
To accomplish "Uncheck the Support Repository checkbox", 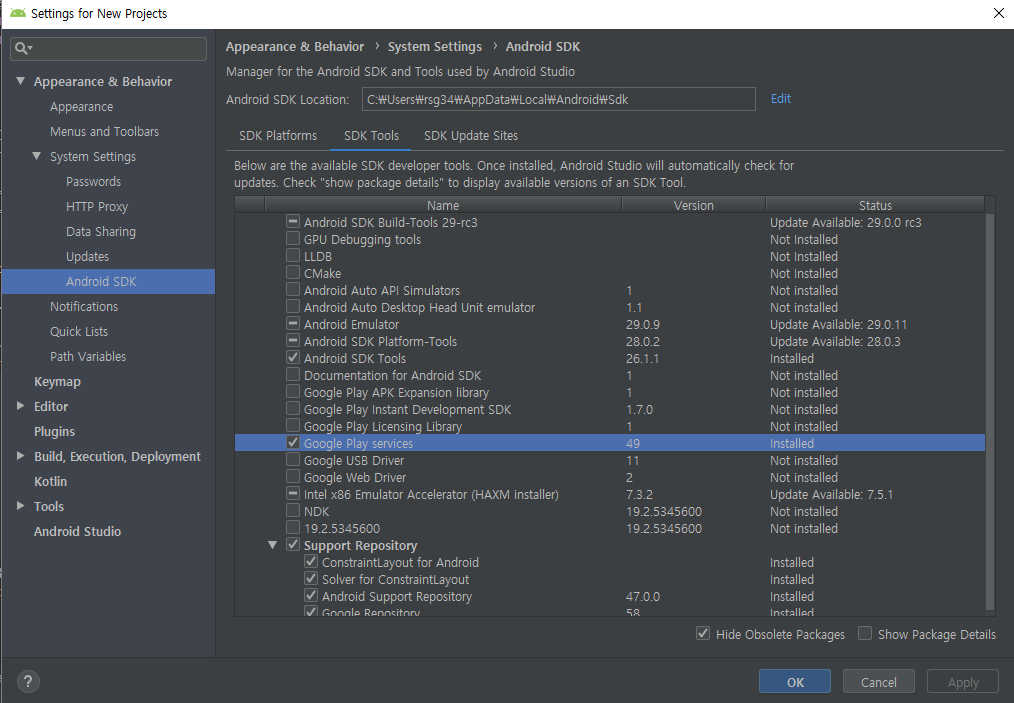I will 293,545.
